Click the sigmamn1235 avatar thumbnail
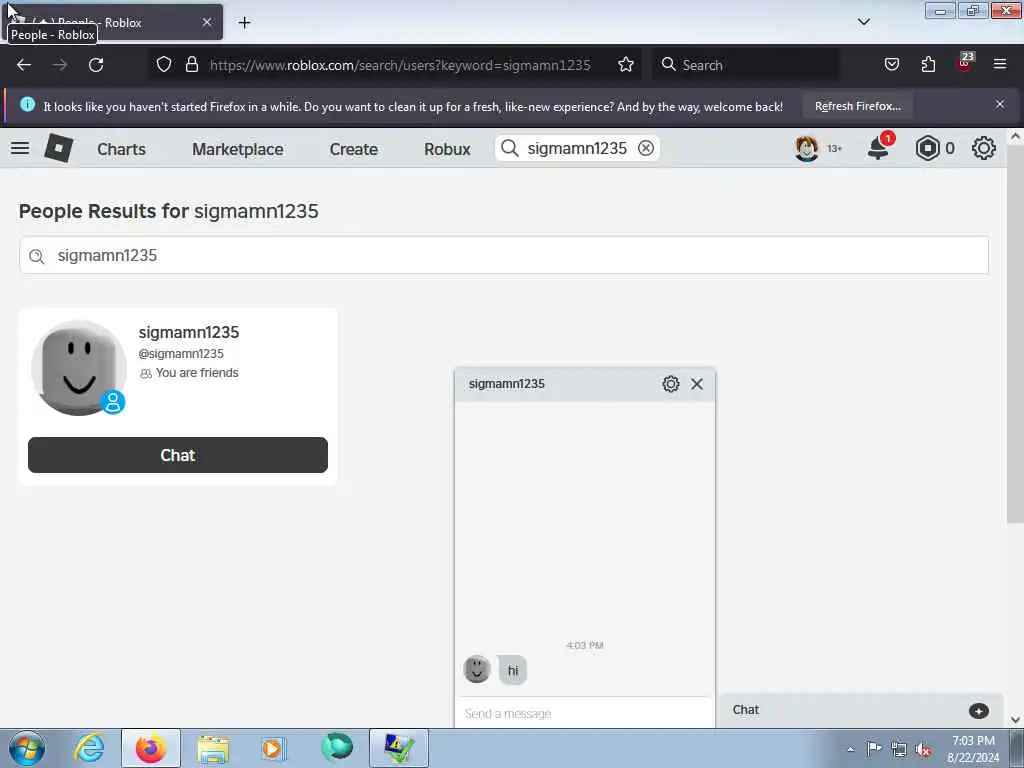Image resolution: width=1024 pixels, height=768 pixels. (78, 368)
